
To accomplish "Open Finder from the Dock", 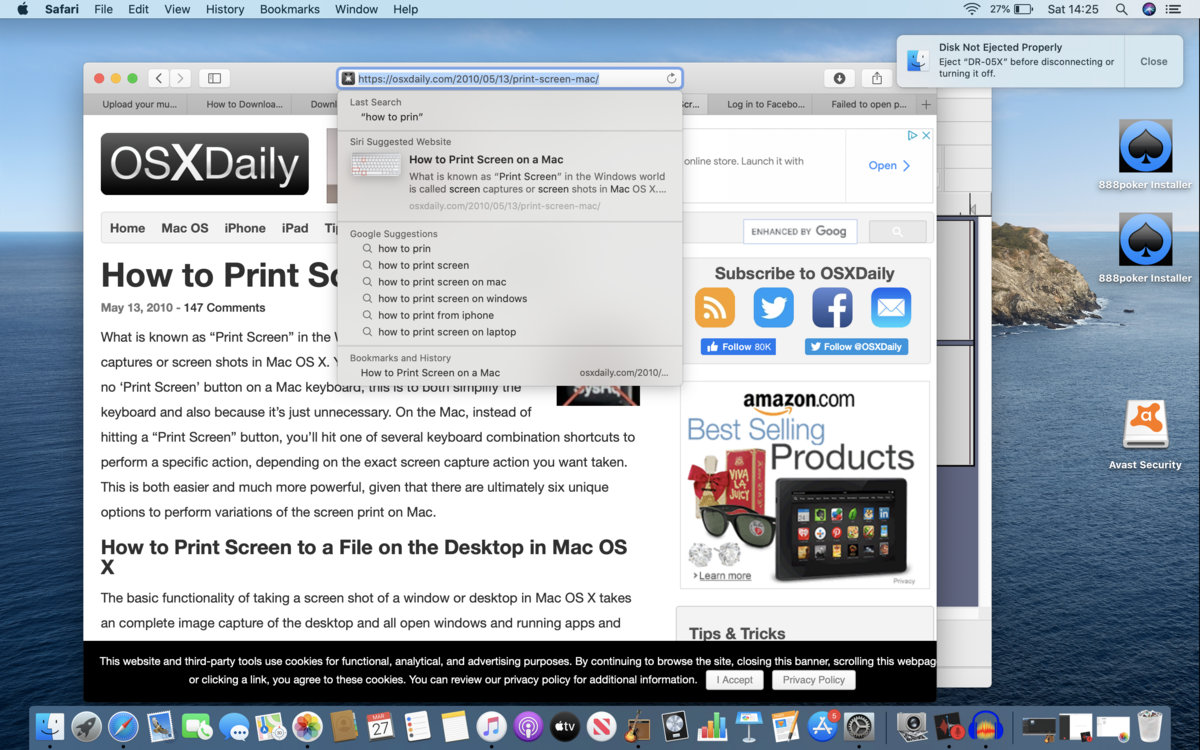I will (50, 726).
